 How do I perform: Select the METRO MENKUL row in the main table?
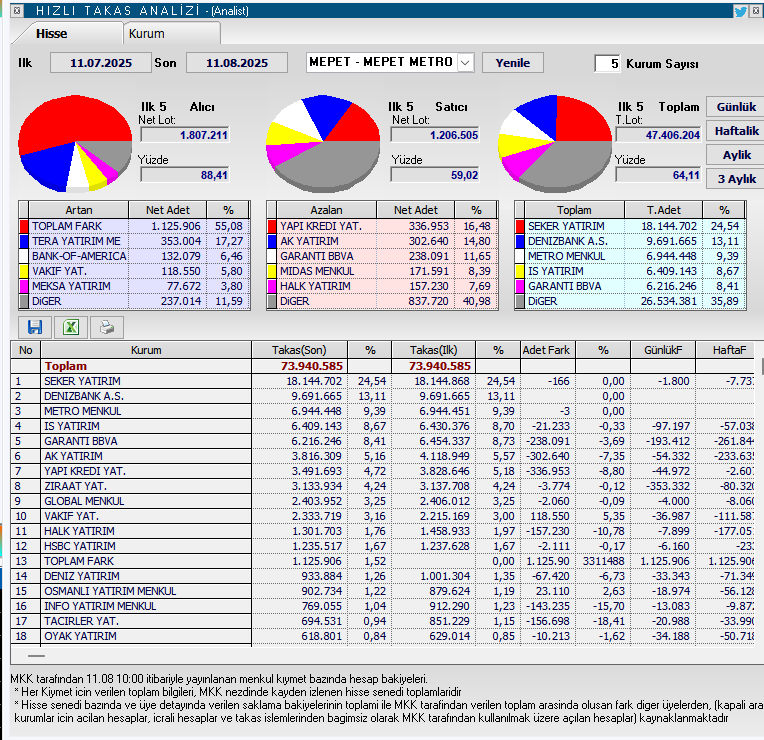(382, 411)
